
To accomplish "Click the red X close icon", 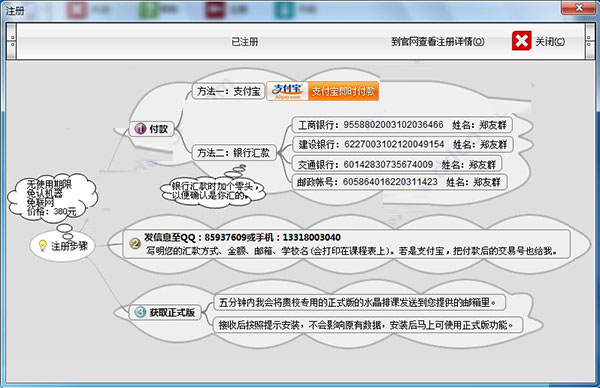I will pyautogui.click(x=522, y=41).
